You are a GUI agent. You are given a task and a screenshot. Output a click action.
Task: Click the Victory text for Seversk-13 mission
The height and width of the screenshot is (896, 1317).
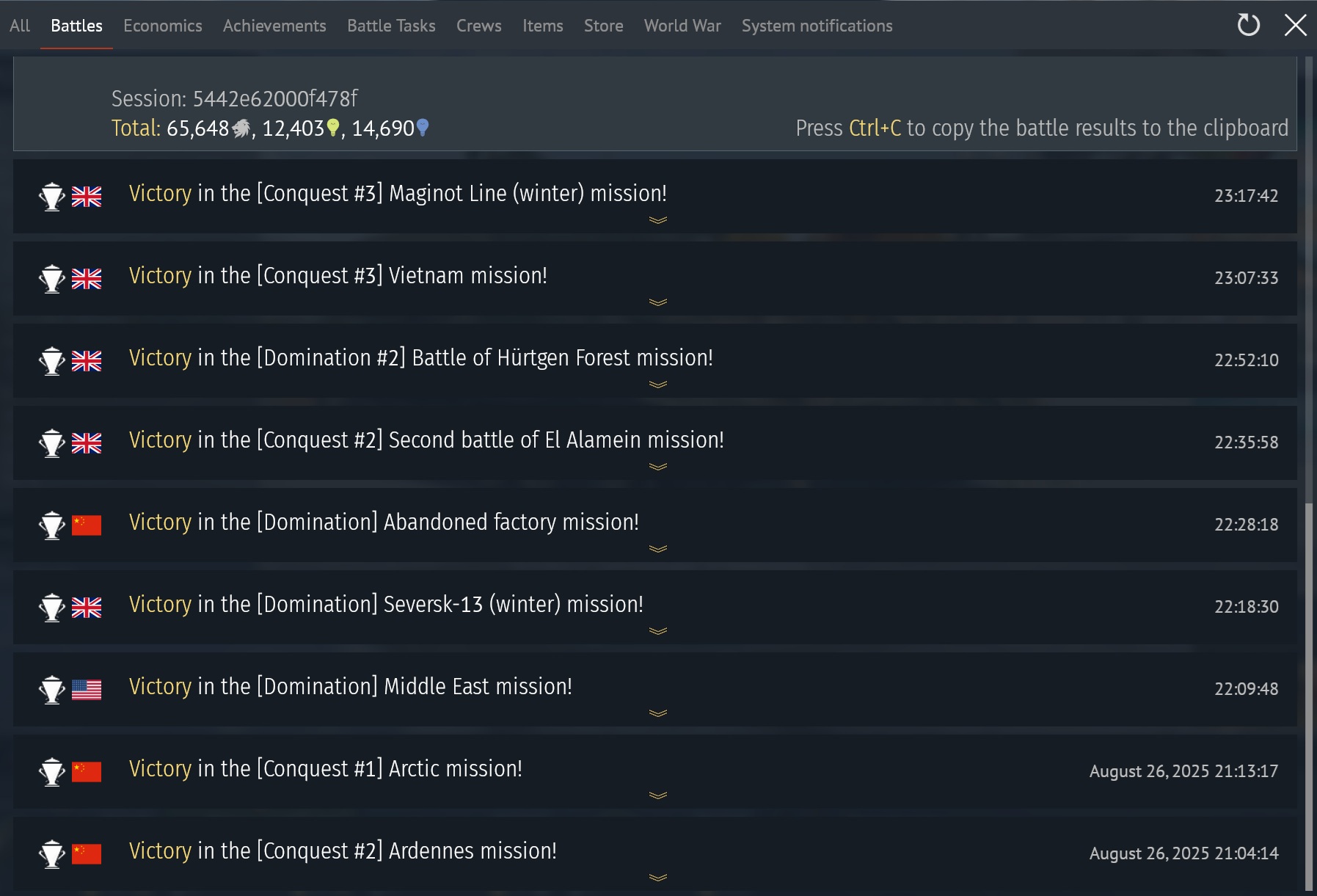pyautogui.click(x=160, y=605)
